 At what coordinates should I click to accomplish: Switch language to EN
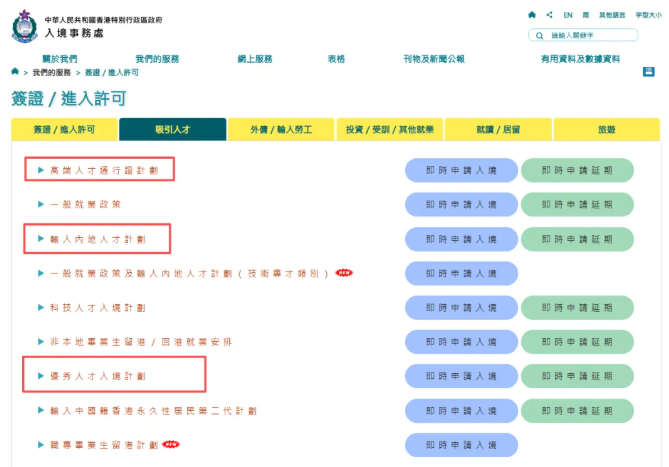pyautogui.click(x=568, y=15)
